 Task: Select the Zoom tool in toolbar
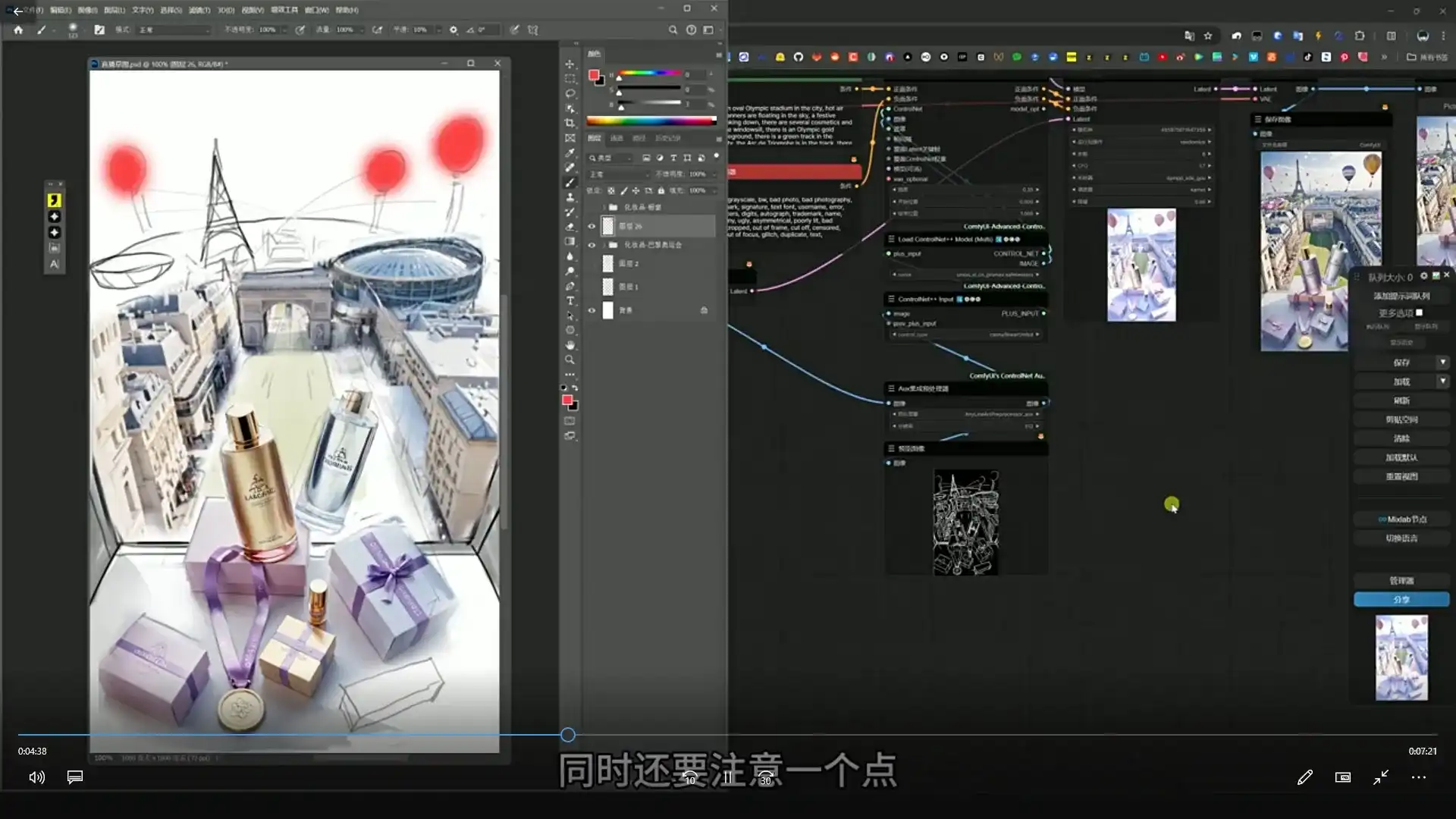(x=570, y=360)
